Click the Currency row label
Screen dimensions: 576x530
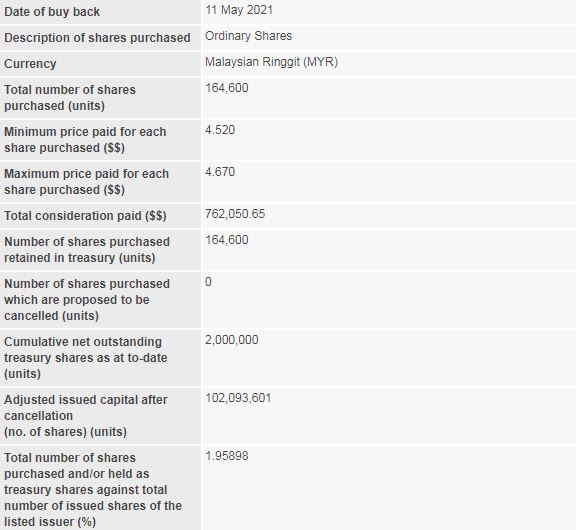30,64
